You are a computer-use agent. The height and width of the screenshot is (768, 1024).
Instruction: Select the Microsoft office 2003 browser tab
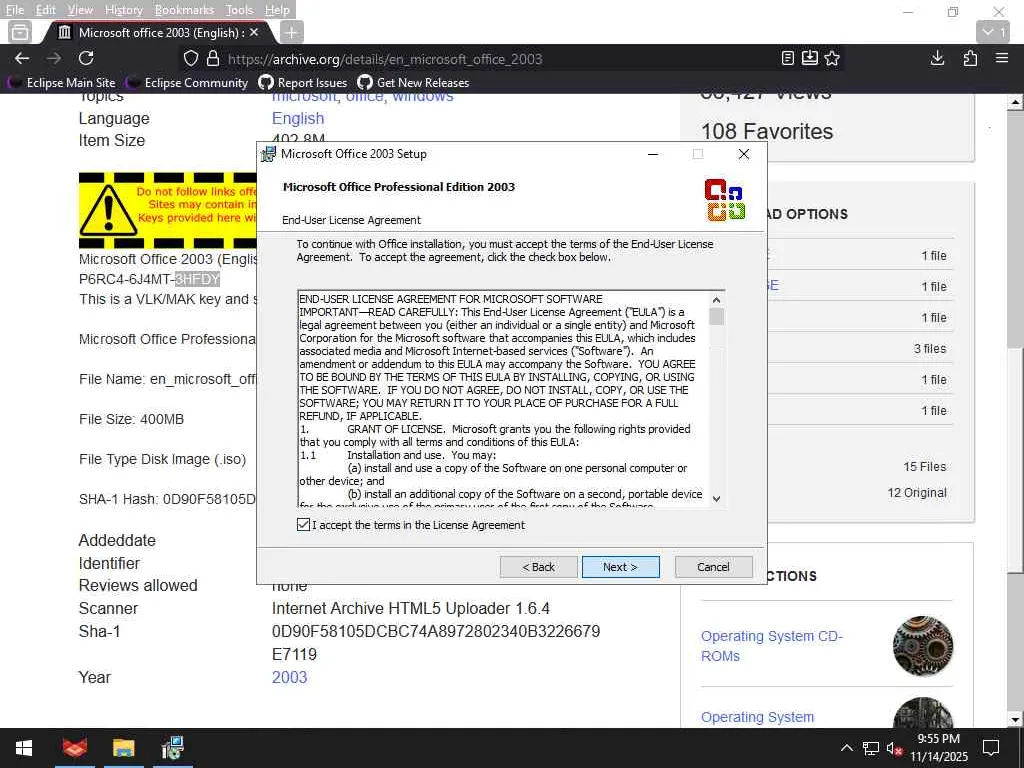pos(160,32)
